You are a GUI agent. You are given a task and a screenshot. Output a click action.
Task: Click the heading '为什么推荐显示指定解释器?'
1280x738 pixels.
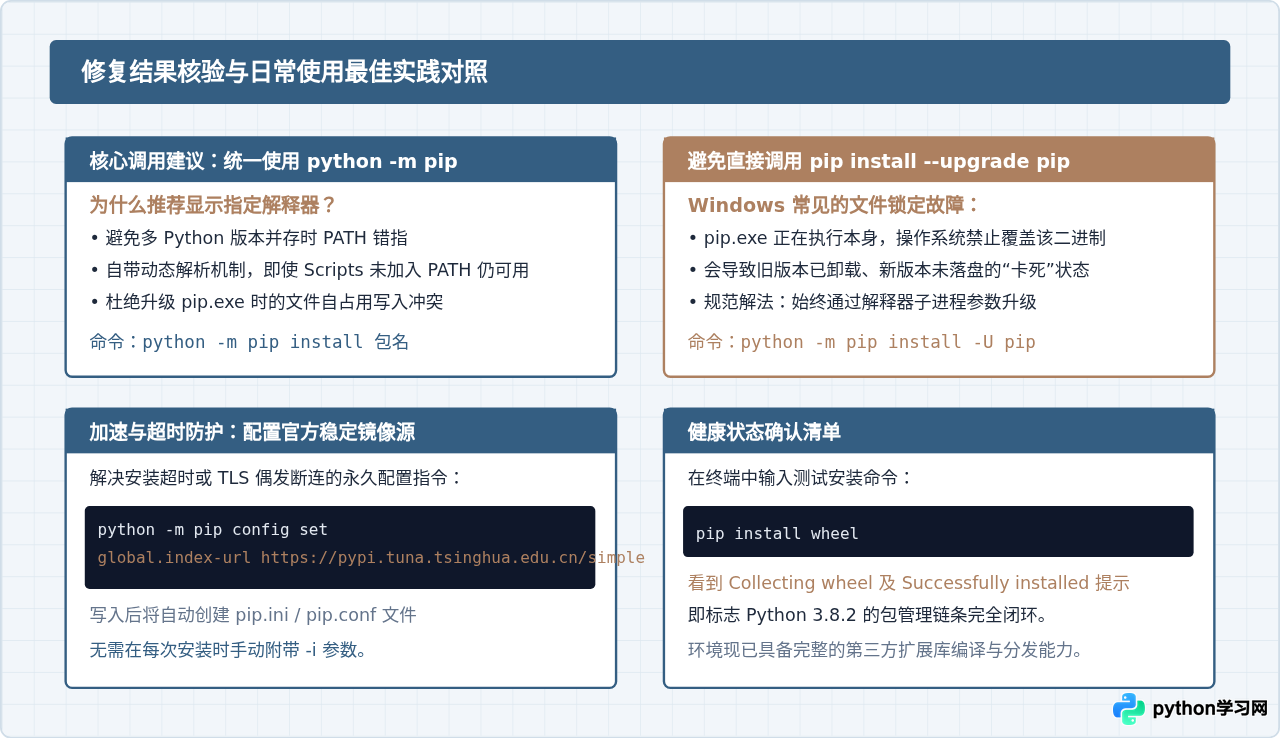pyautogui.click(x=213, y=205)
